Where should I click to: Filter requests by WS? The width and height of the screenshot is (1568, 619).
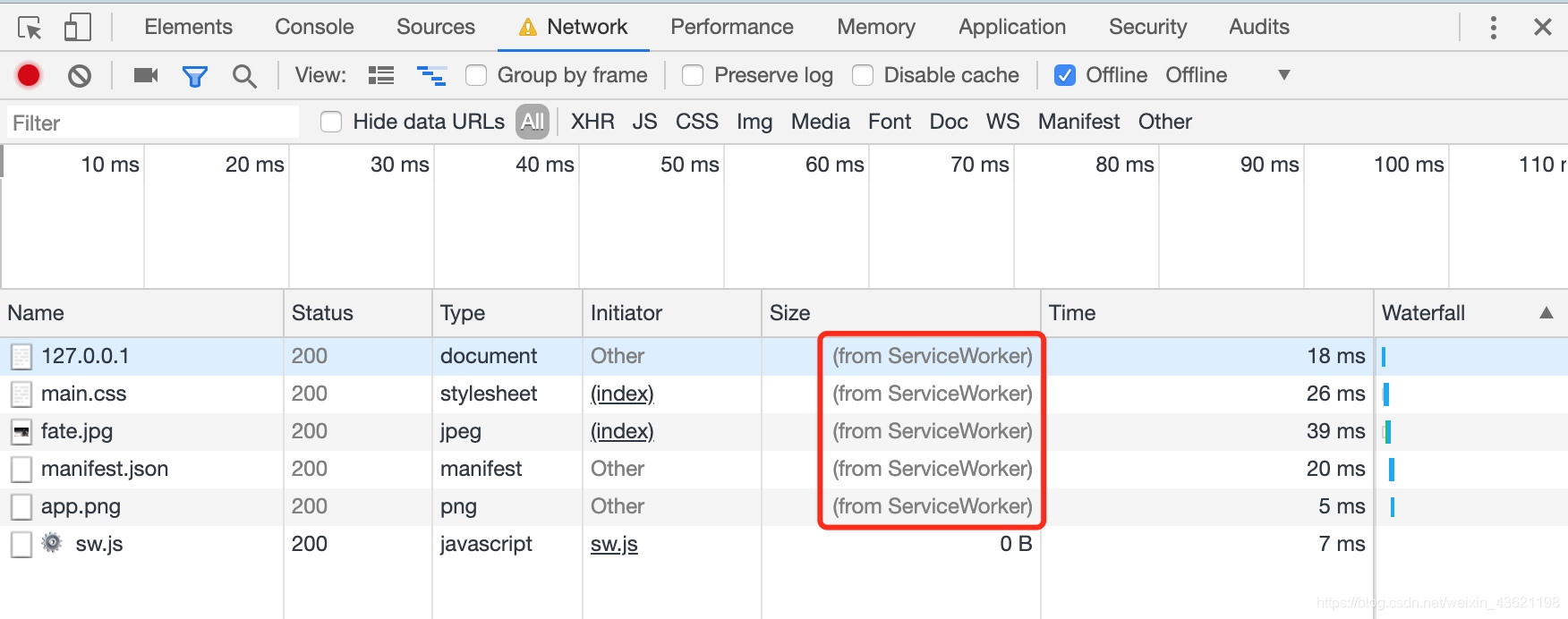pyautogui.click(x=1002, y=122)
